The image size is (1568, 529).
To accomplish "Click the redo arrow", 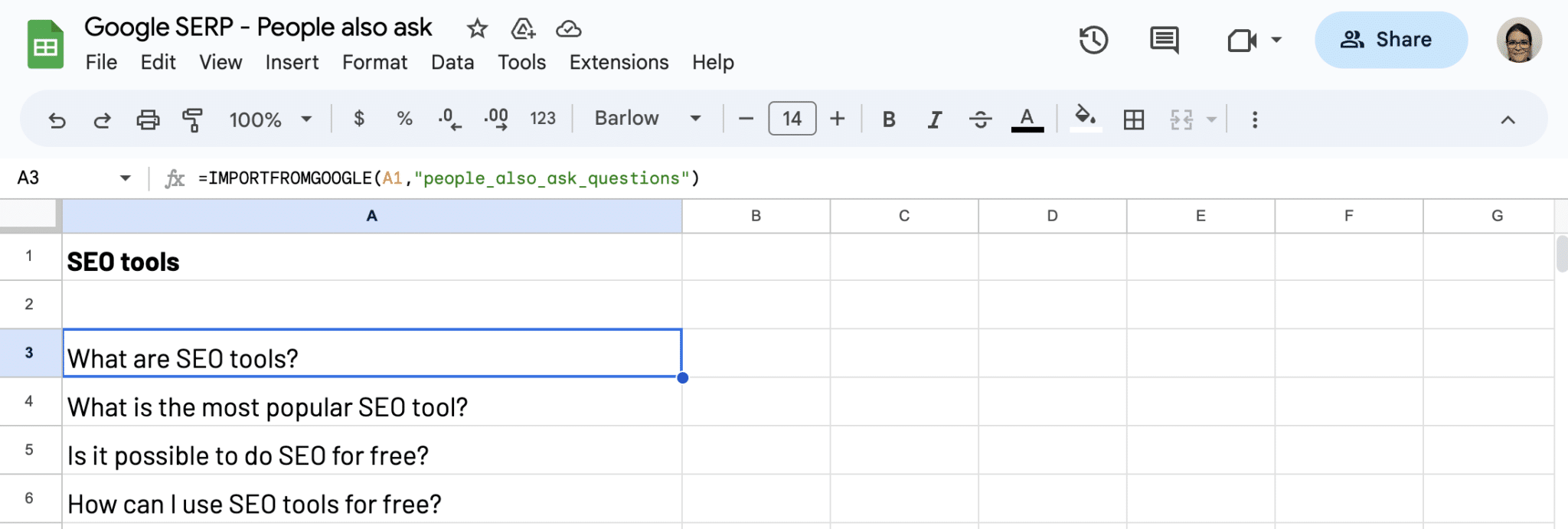I will pyautogui.click(x=102, y=119).
